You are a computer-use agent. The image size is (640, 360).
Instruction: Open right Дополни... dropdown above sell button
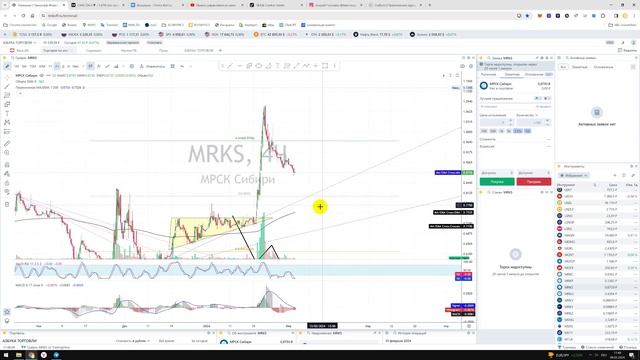pyautogui.click(x=534, y=173)
